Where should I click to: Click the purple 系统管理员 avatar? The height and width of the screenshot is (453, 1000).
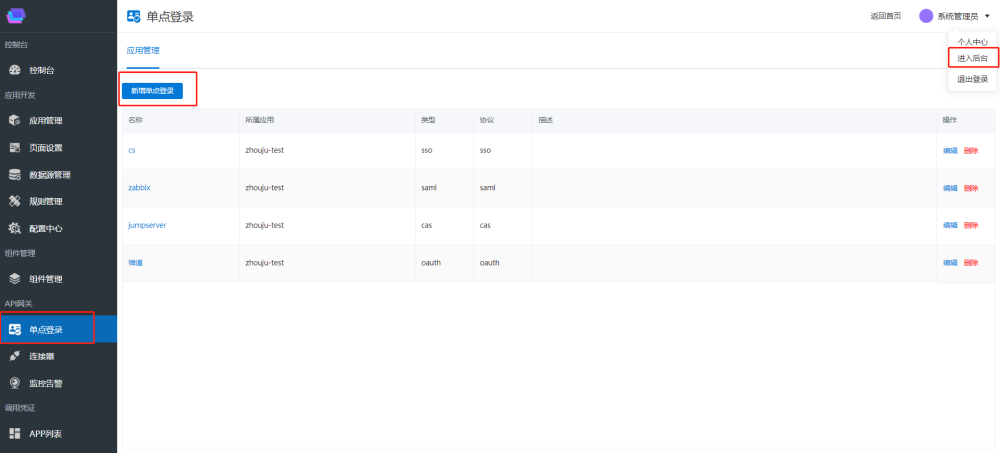point(926,16)
